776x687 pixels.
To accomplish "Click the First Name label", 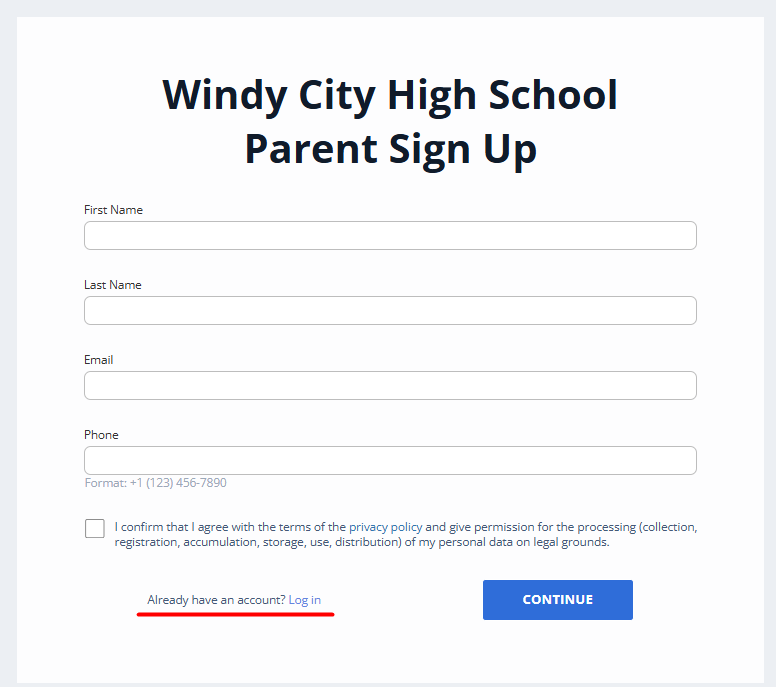I will [x=113, y=210].
